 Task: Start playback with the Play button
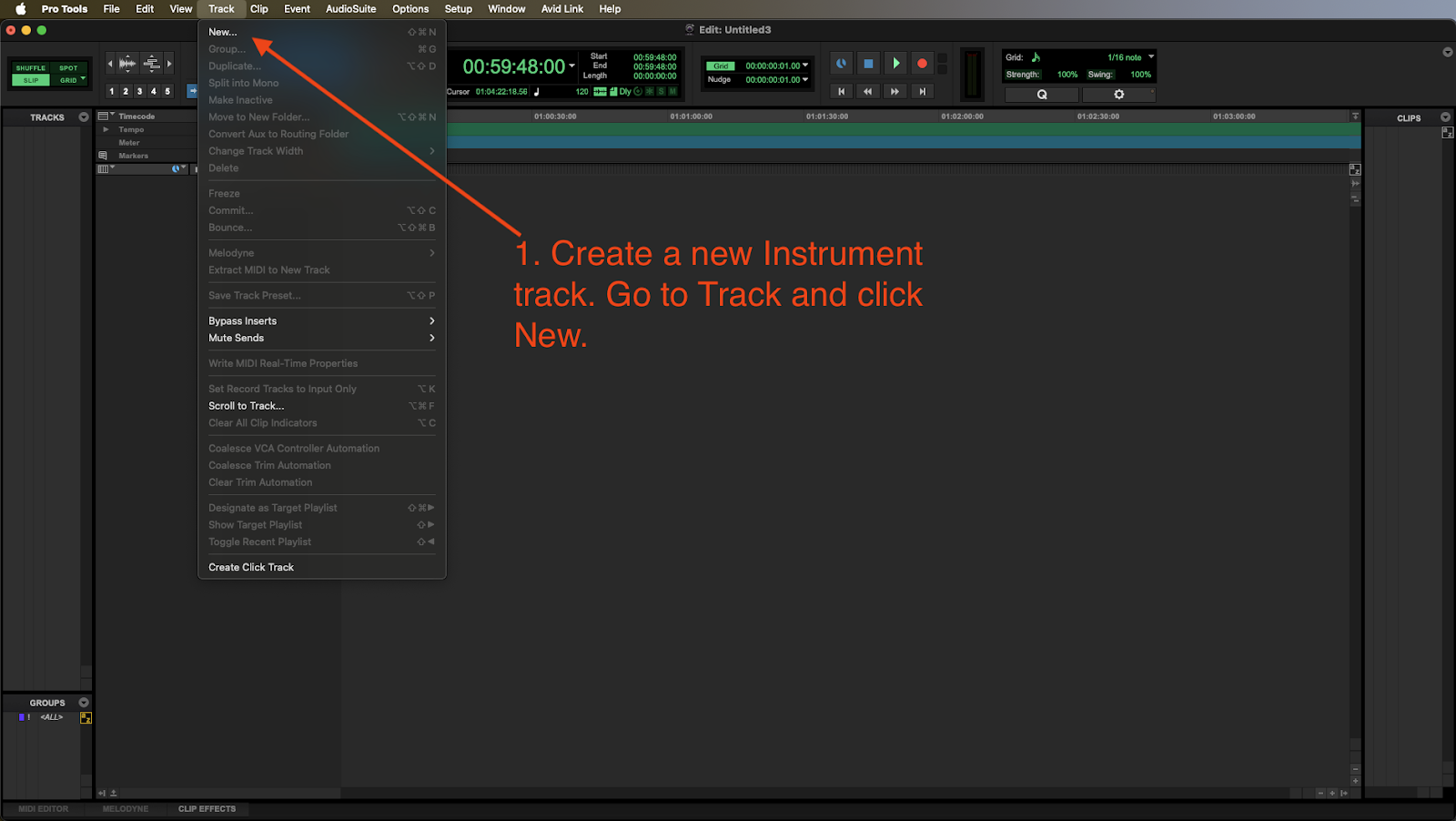tap(895, 64)
